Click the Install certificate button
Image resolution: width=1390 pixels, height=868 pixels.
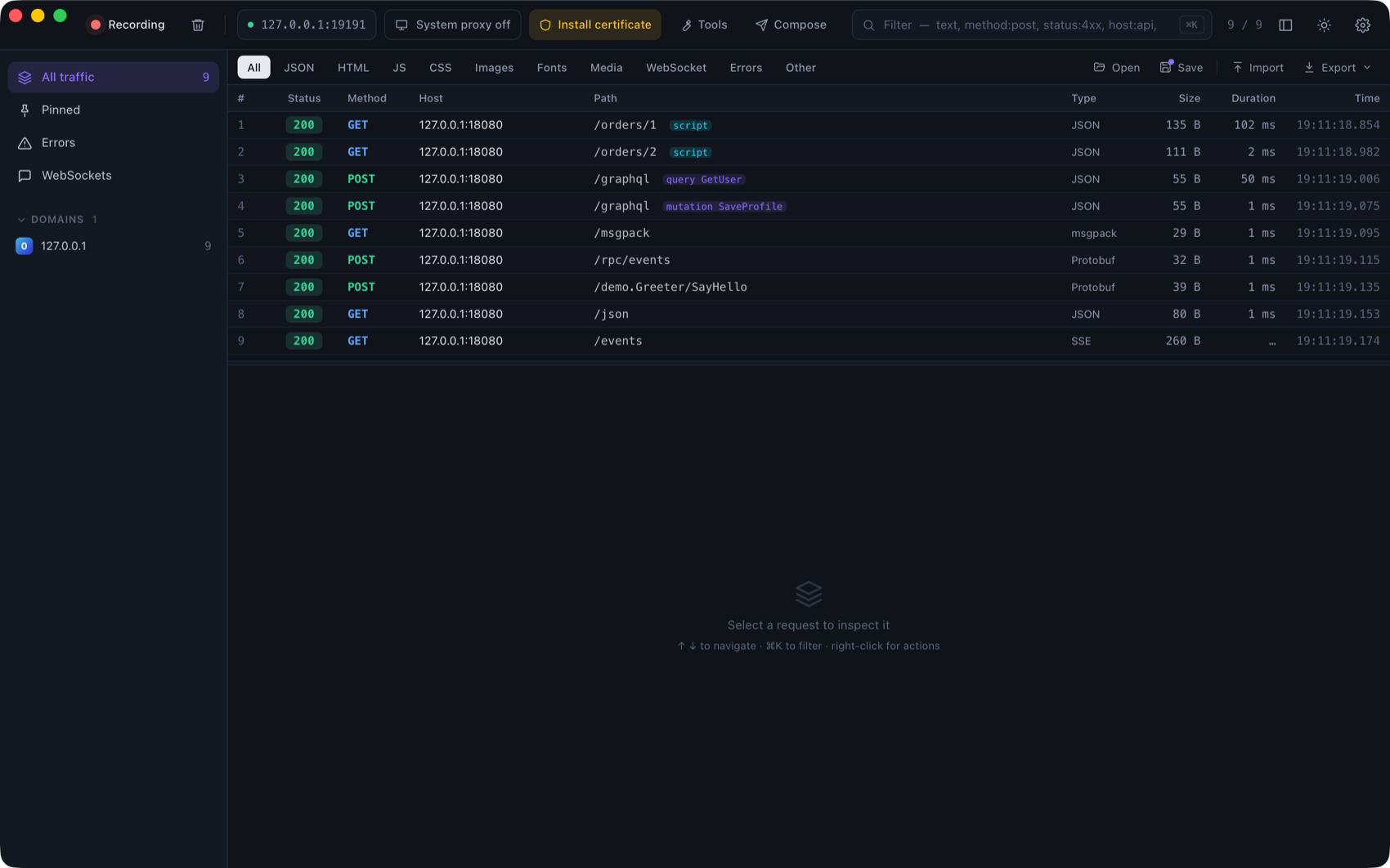pyautogui.click(x=595, y=25)
